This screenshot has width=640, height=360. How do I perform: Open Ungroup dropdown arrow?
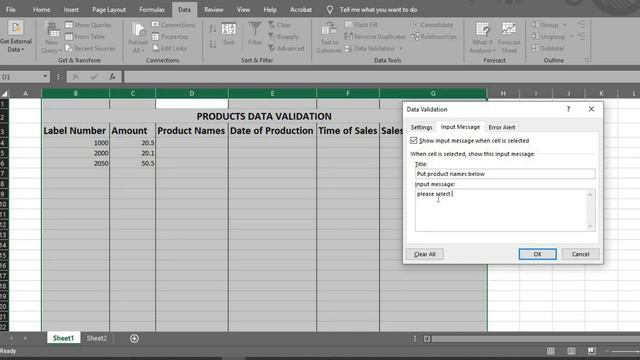coord(571,37)
